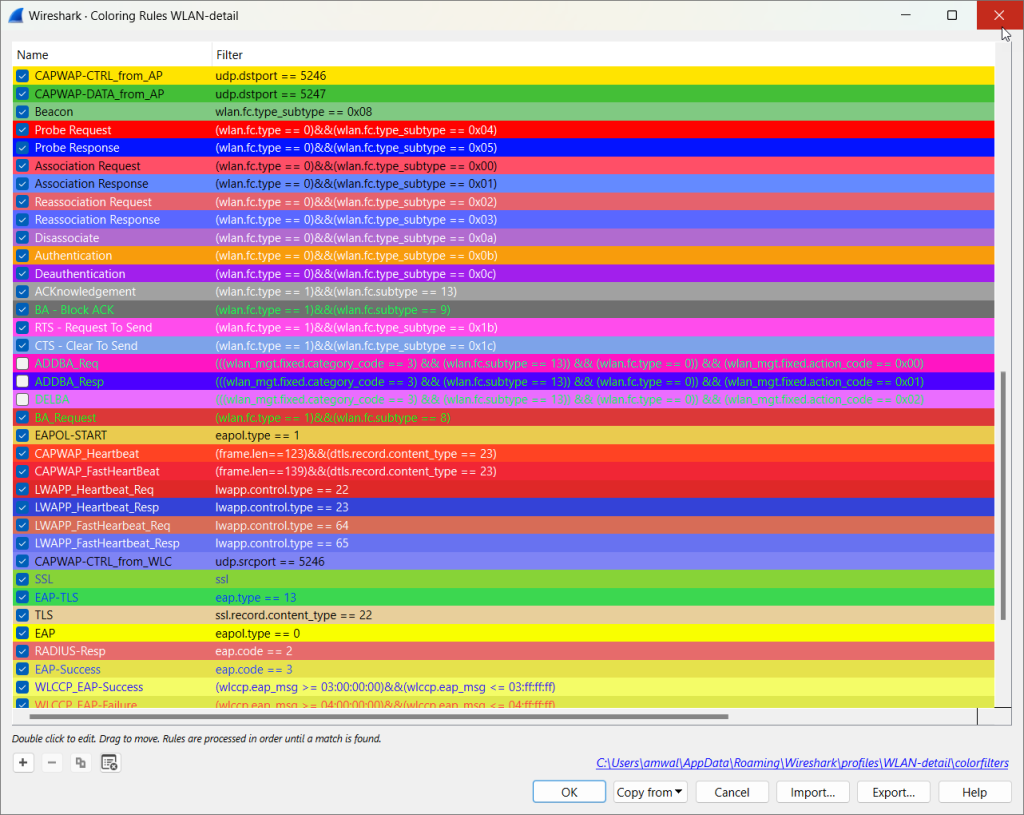
Task: Open the colorfilters file path link
Action: (802, 763)
